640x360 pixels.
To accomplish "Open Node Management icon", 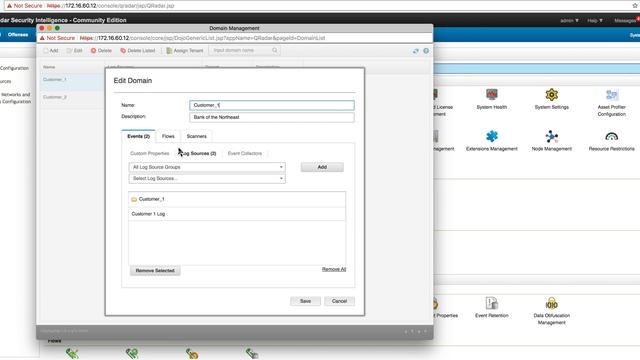I will click(x=551, y=136).
